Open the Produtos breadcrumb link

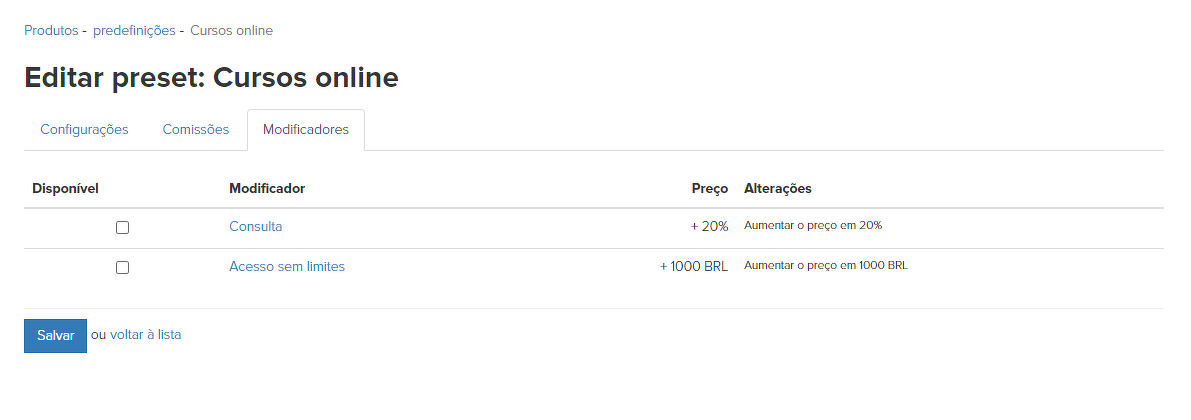click(x=51, y=30)
